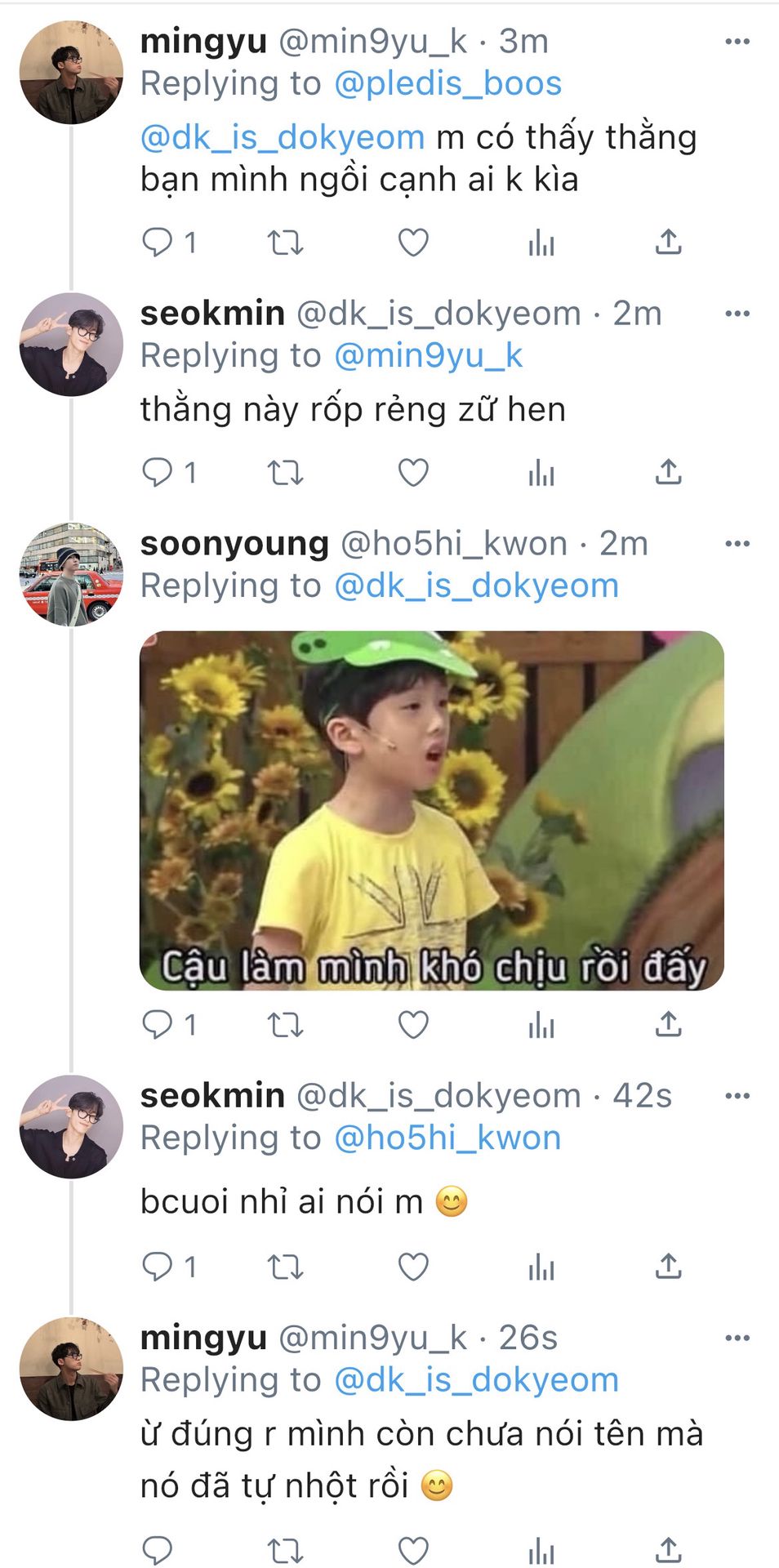This screenshot has width=779, height=1568.
Task: Open soonyoung's profile picture
Action: click(71, 574)
